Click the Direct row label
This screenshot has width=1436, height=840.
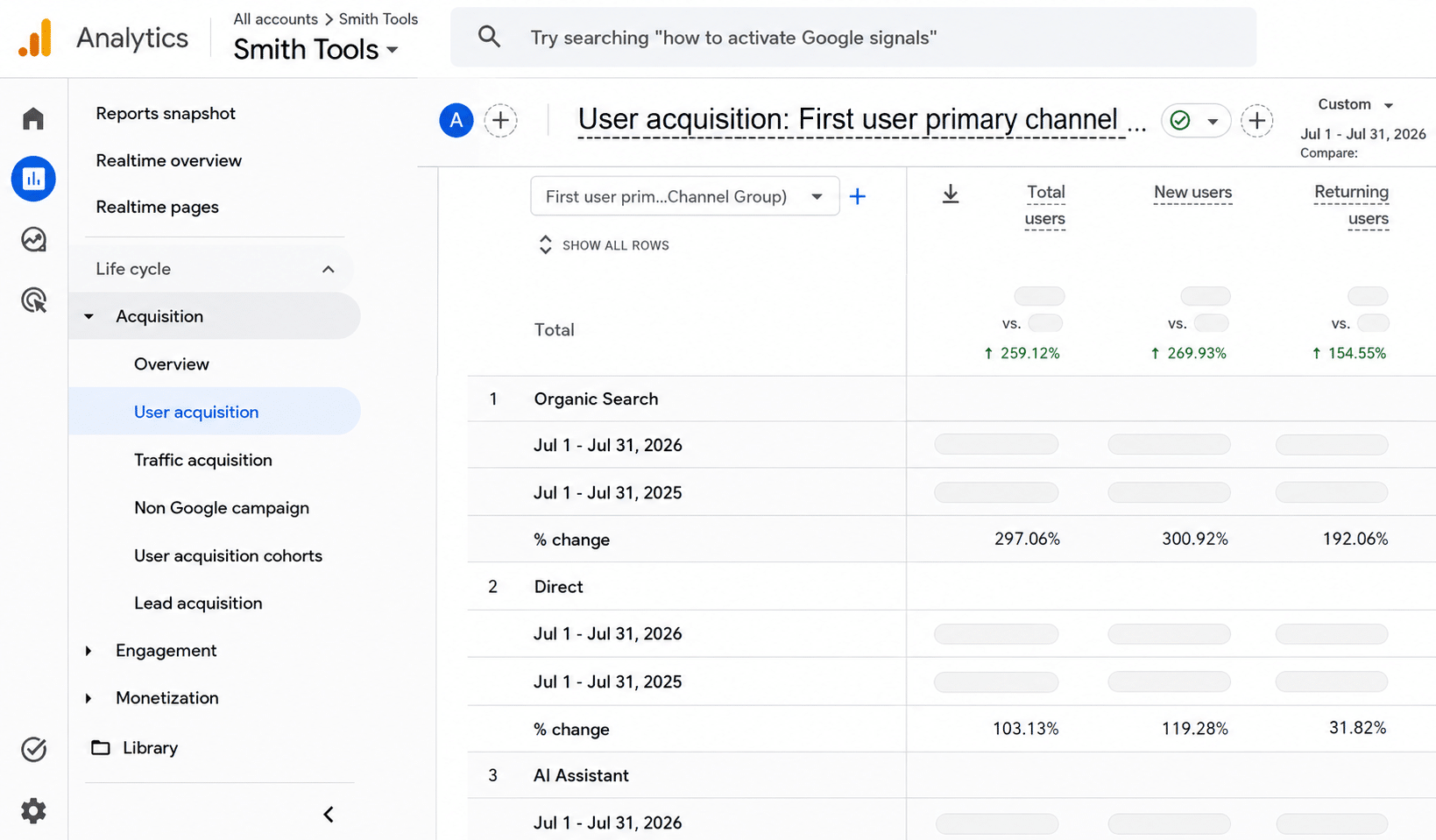pos(558,587)
